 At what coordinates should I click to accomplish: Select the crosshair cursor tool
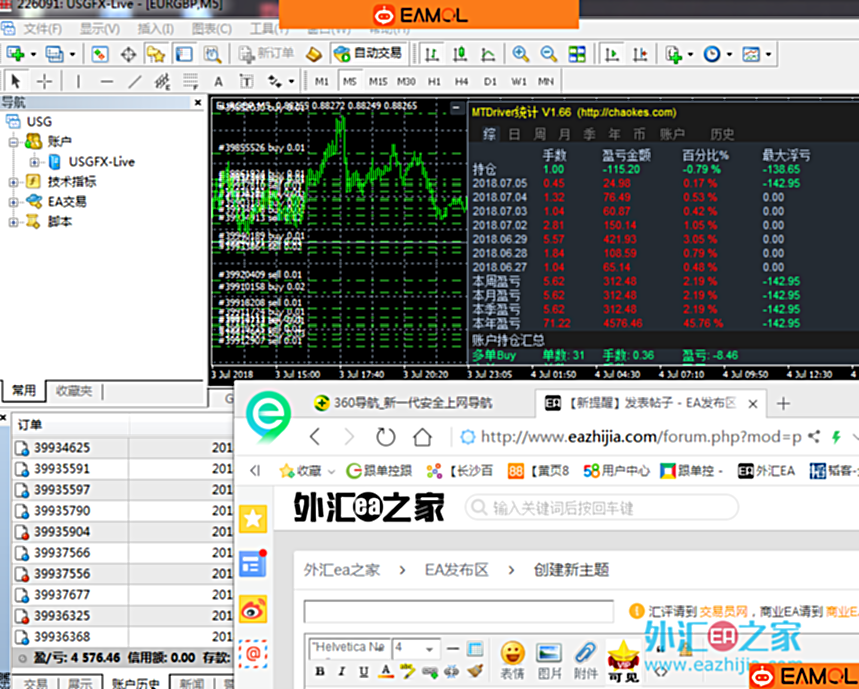click(45, 81)
